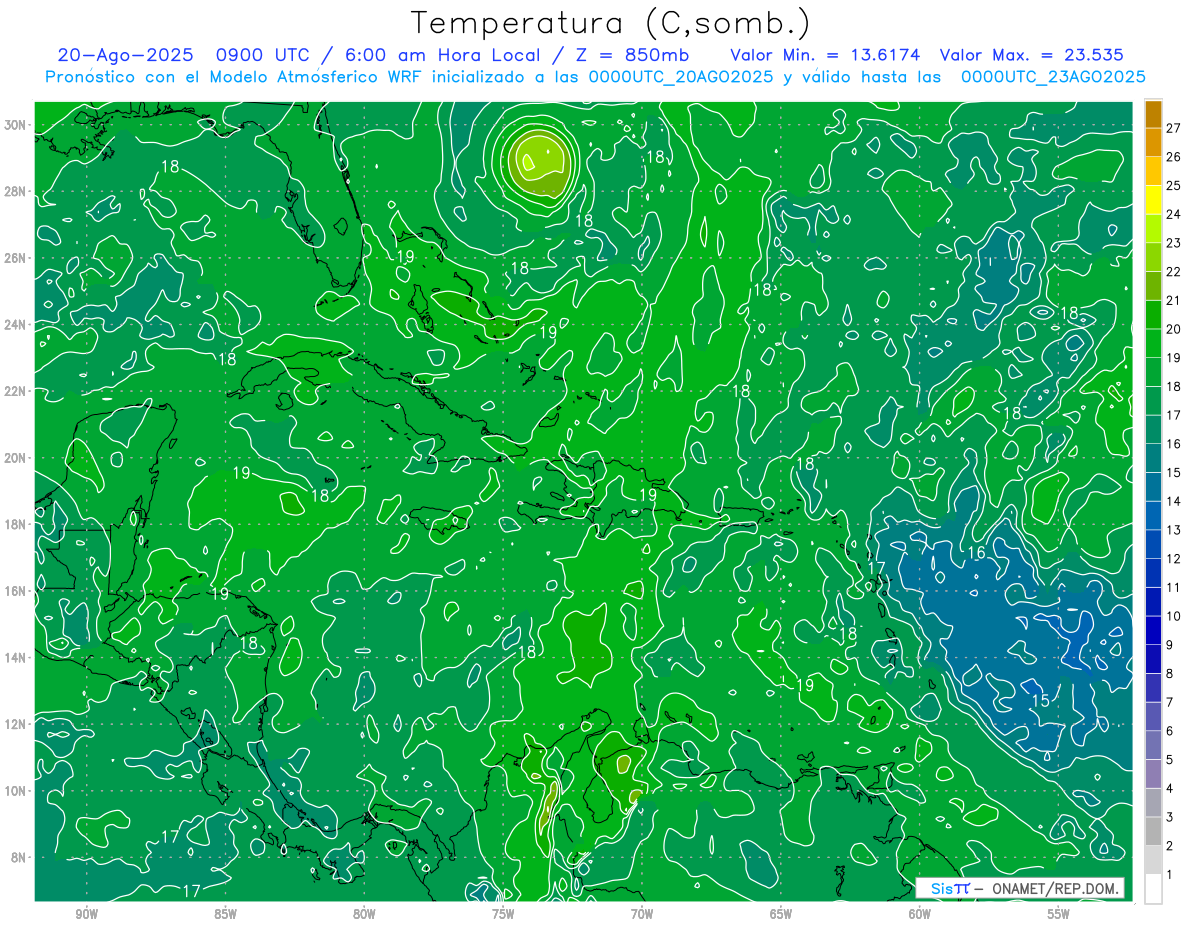Click the "8N" latitude label

(18, 857)
